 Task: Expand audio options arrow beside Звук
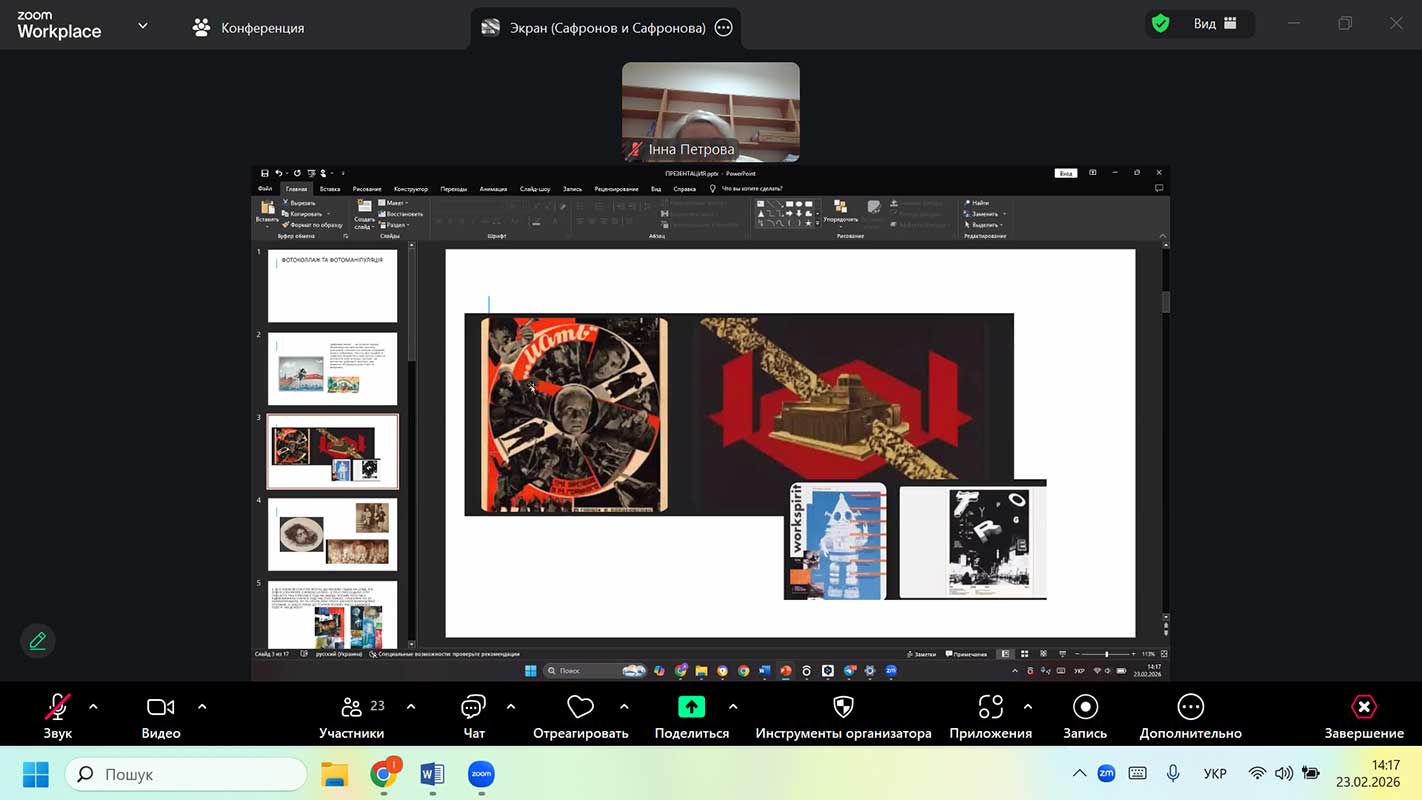[x=93, y=707]
